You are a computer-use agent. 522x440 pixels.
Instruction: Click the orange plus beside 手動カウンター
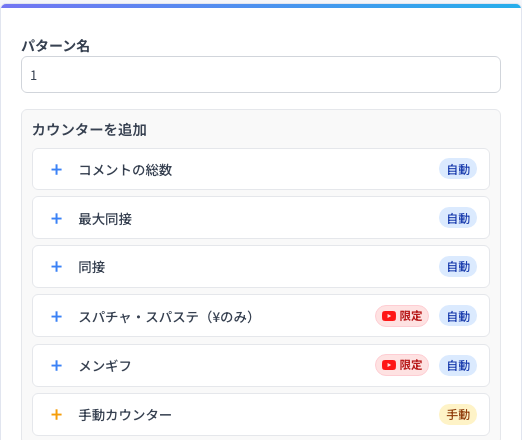point(56,415)
